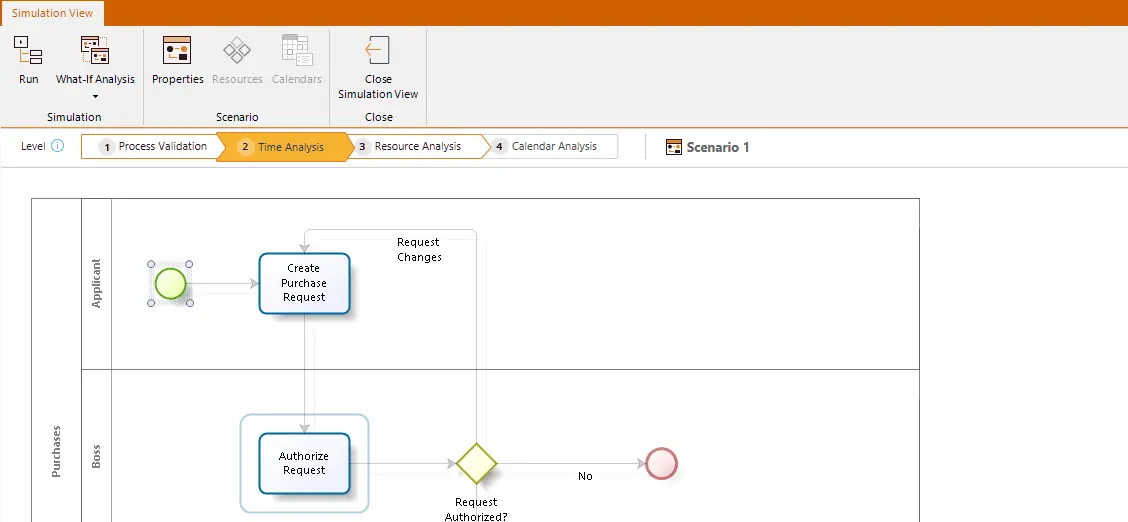Screen dimensions: 1128x522
Task: Click the Scenario 1 label
Action: (x=718, y=147)
